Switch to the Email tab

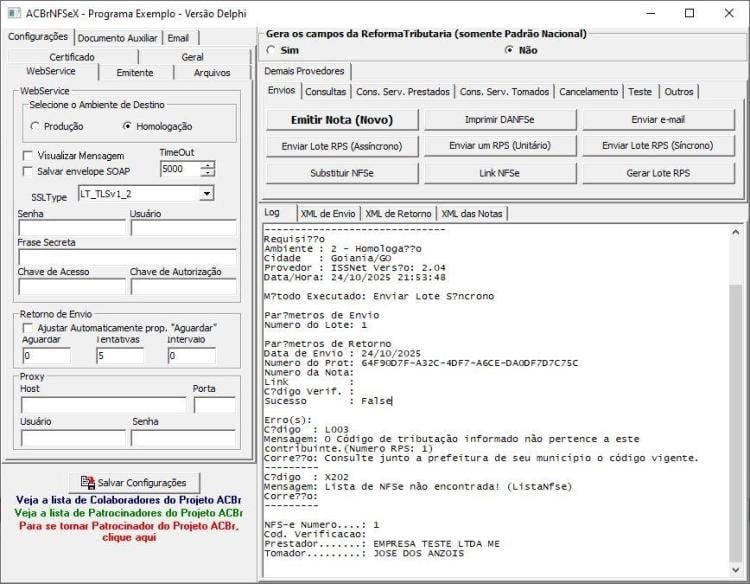tap(178, 38)
